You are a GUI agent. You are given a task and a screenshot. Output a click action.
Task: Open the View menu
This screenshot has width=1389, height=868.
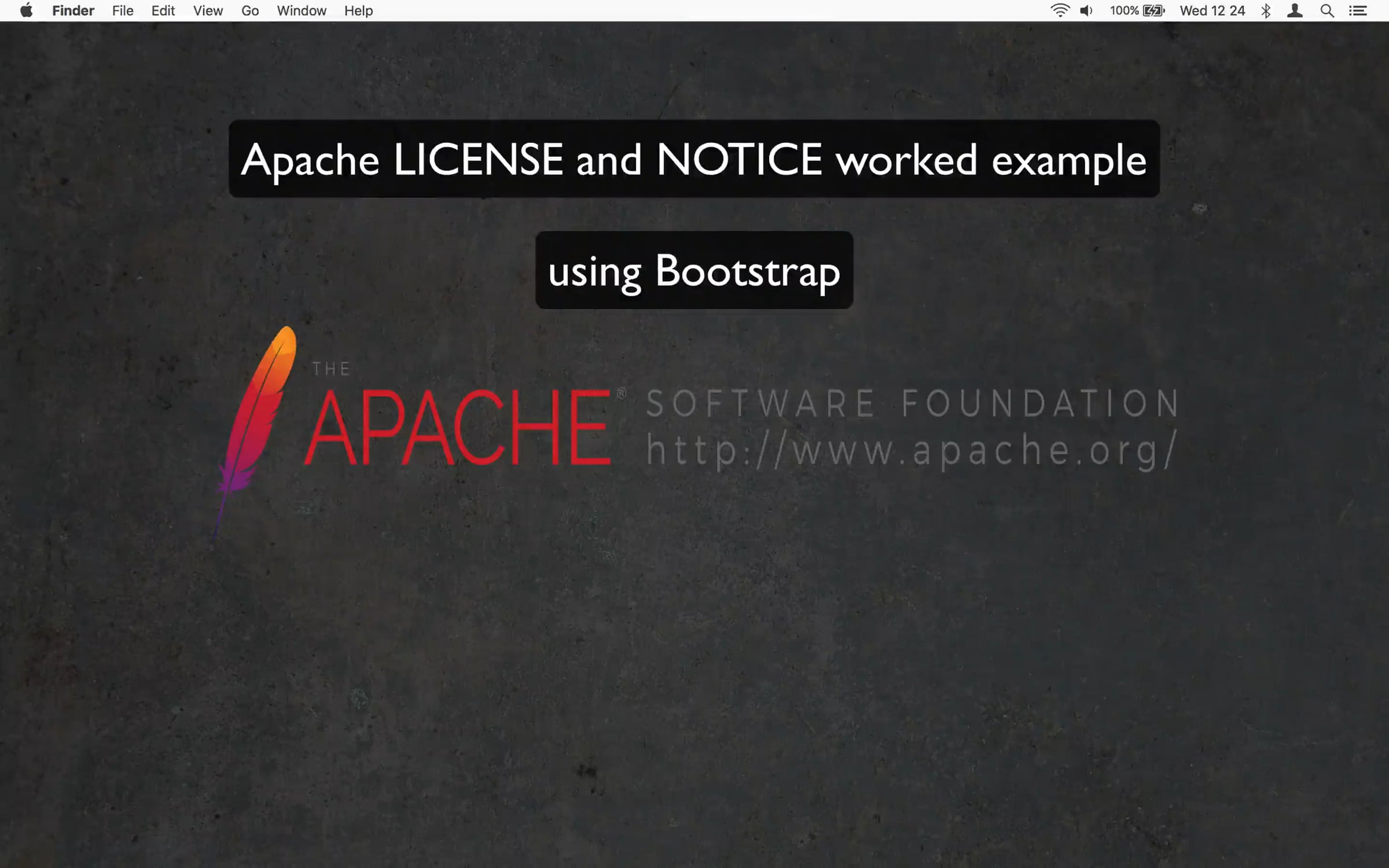pos(208,10)
